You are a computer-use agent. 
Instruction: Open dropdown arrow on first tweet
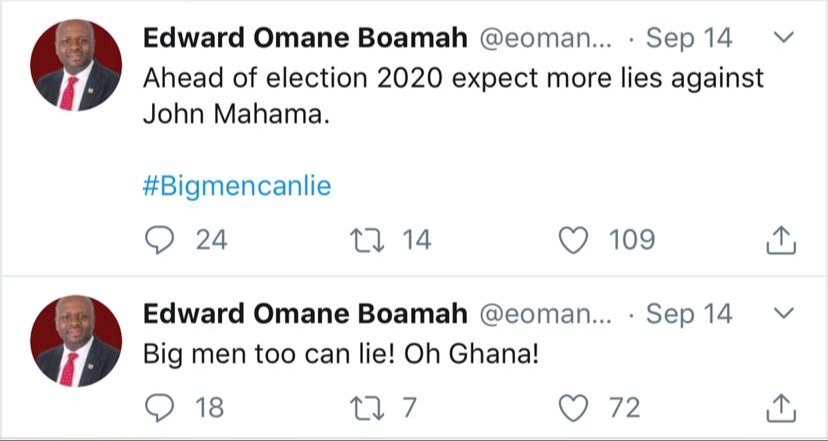[x=785, y=39]
